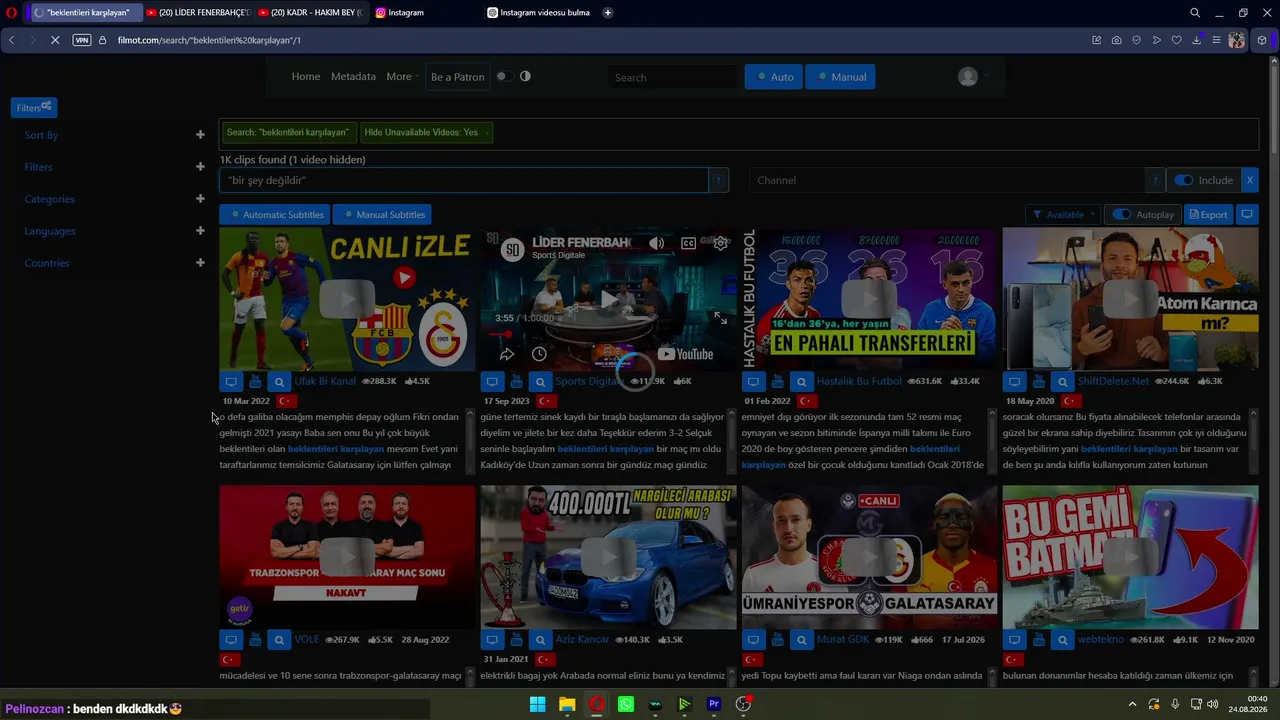Viewport: 1280px width, 720px height.
Task: Toggle captions CC in the Fenerbahçe player
Action: pyautogui.click(x=688, y=243)
